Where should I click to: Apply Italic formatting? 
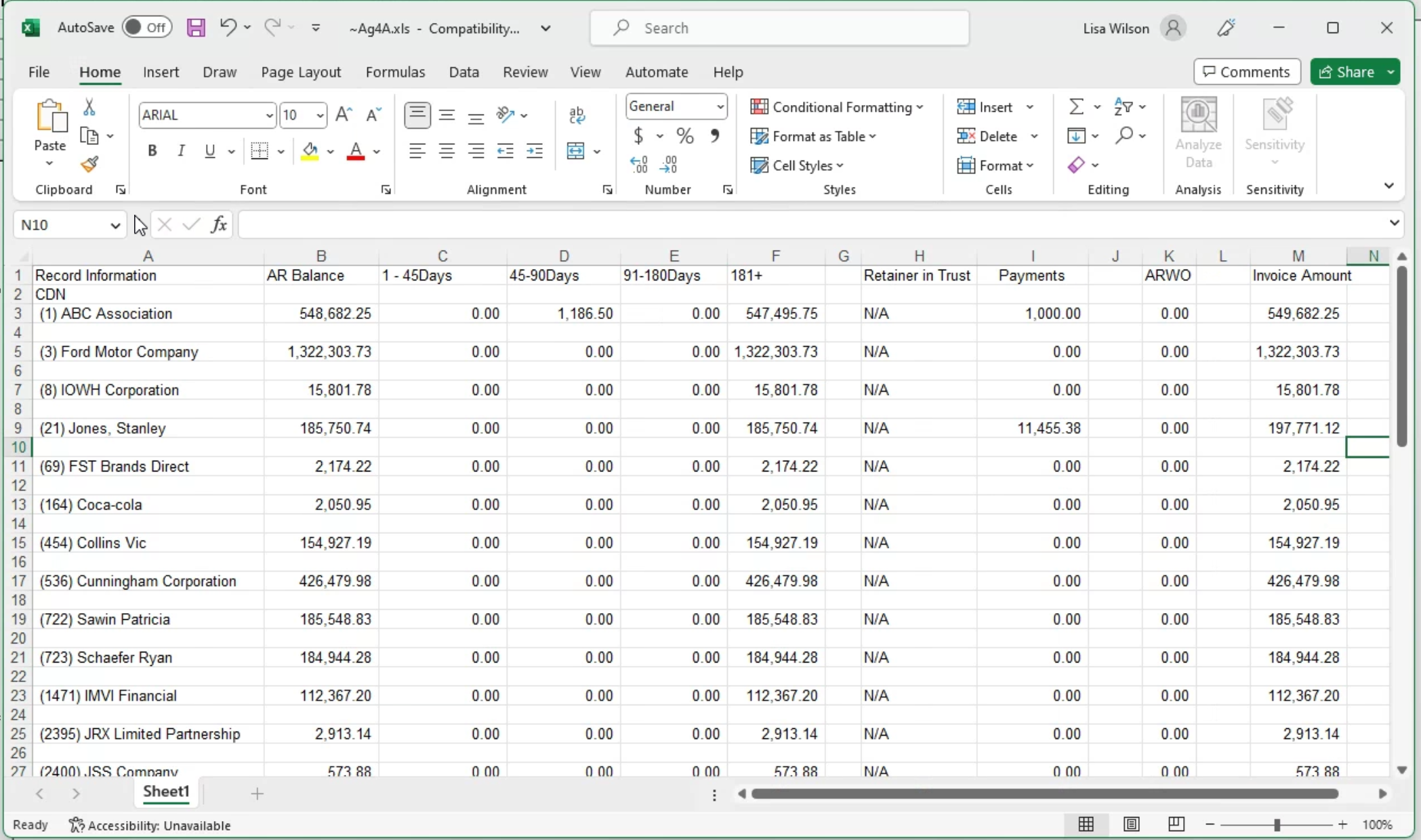[181, 151]
